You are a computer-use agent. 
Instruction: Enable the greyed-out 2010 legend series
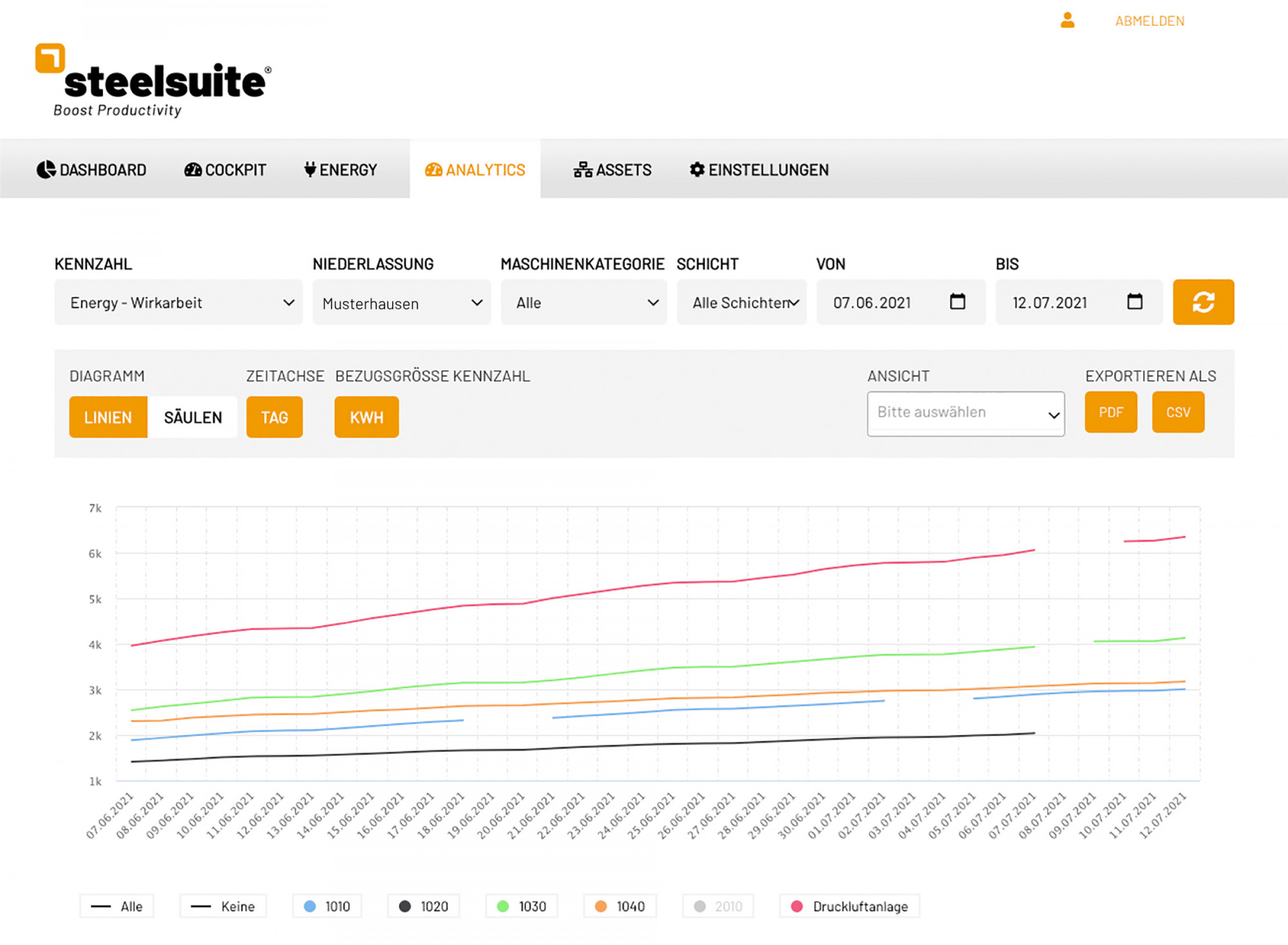(718, 906)
